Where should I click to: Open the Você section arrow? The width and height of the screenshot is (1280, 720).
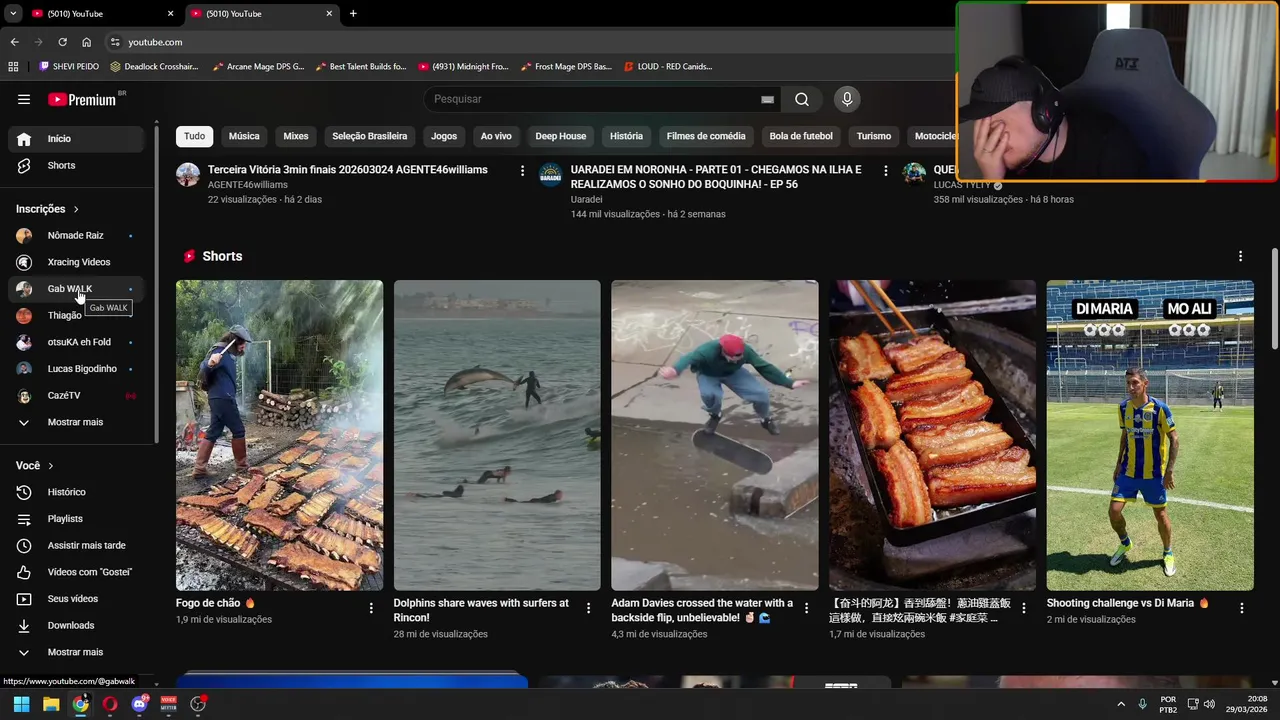51,466
